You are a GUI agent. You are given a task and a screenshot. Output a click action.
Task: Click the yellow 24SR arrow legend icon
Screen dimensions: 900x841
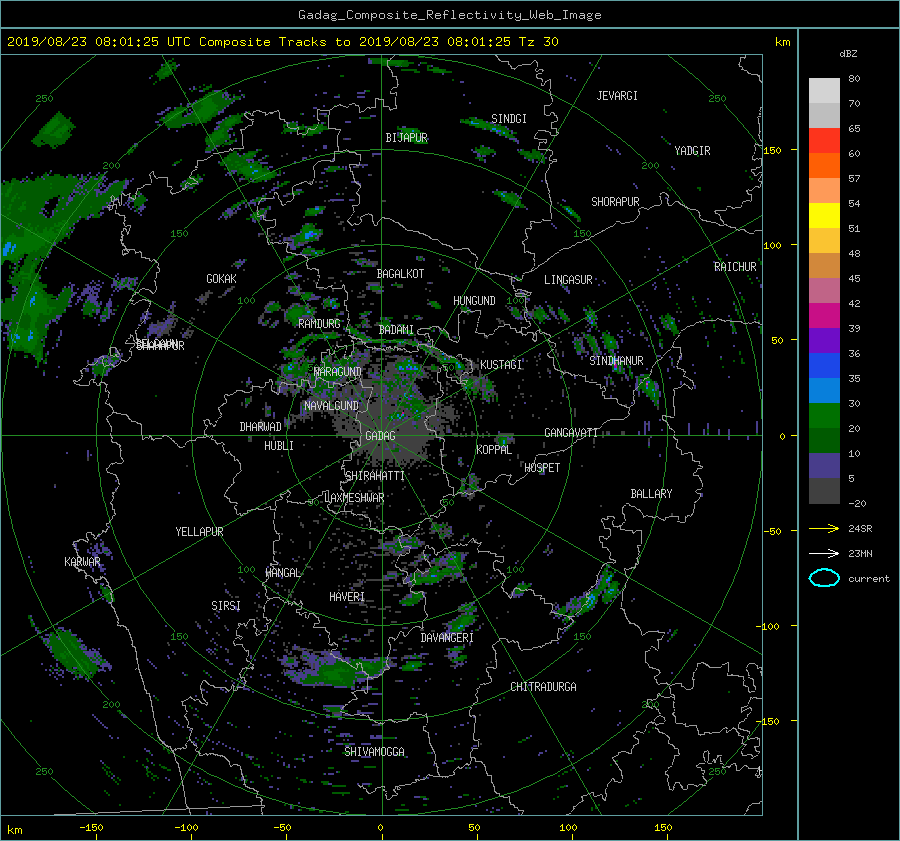(x=824, y=529)
